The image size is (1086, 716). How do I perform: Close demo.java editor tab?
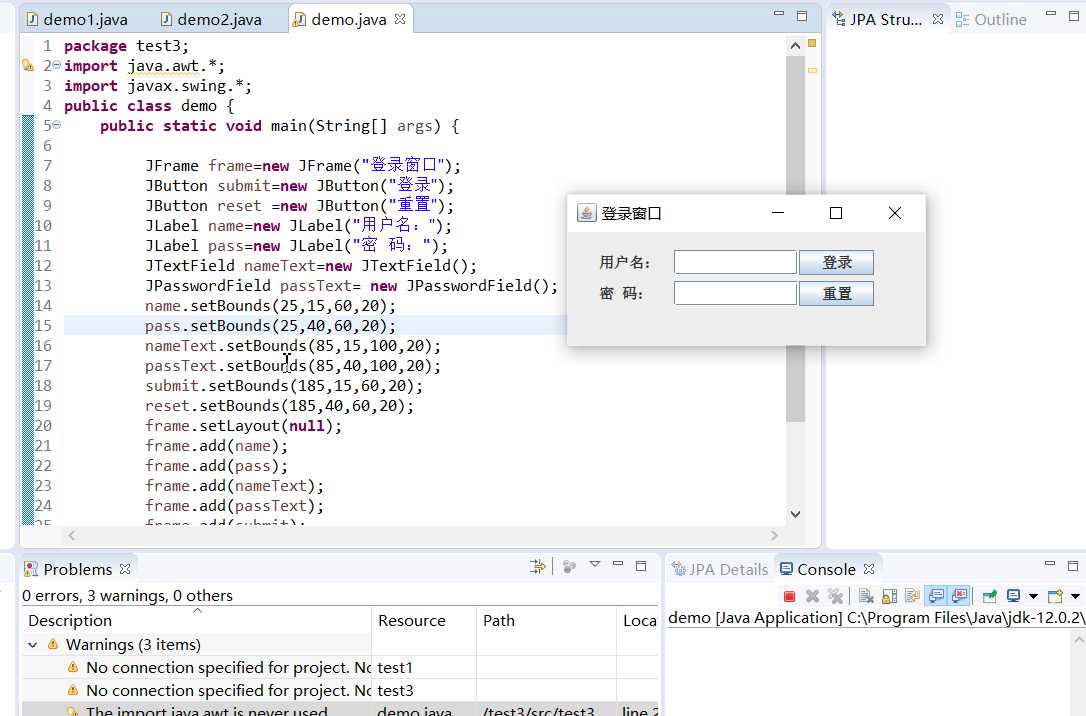[400, 19]
